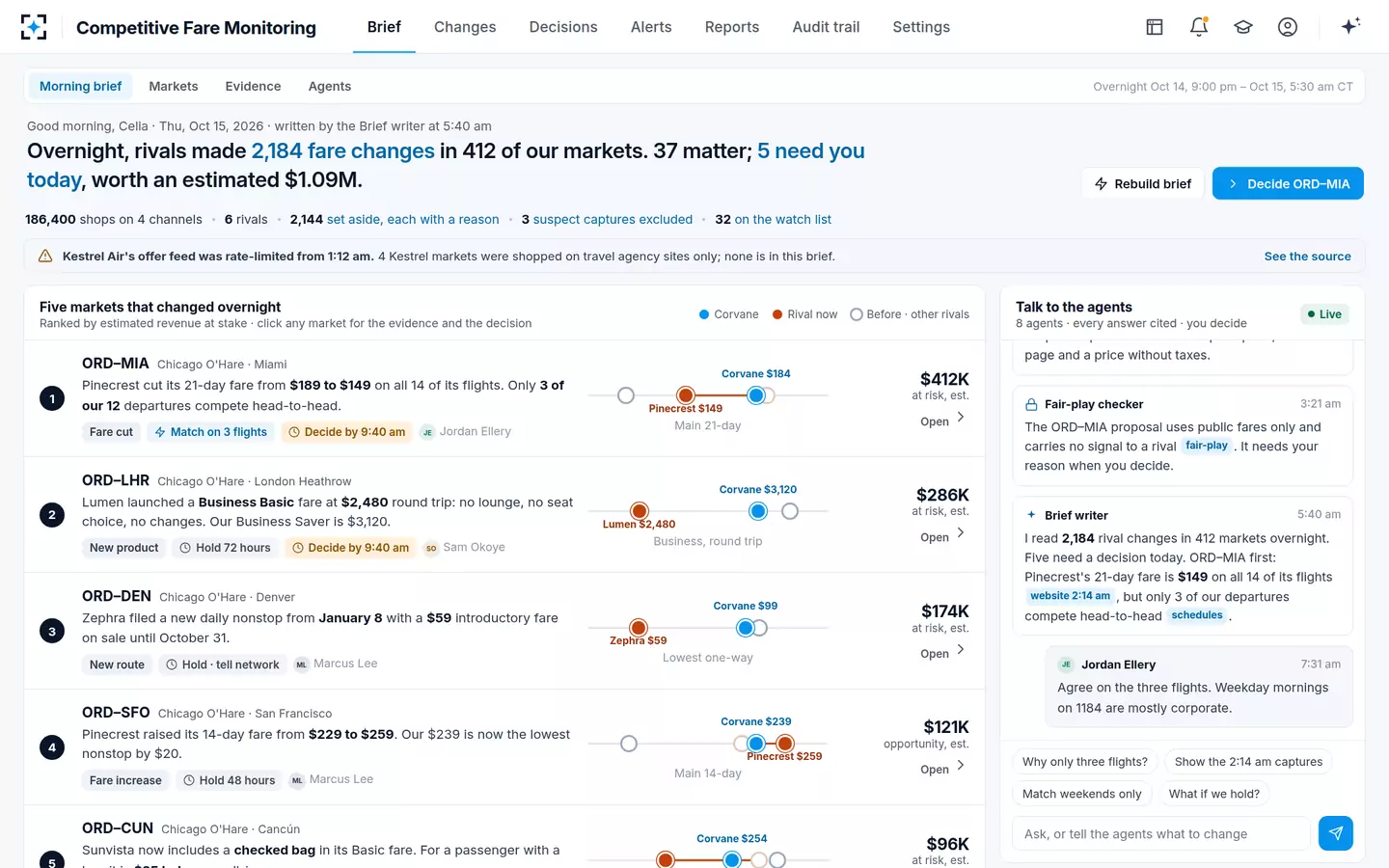Select the Markets sub-tab
This screenshot has width=1389, height=868.
tap(174, 86)
